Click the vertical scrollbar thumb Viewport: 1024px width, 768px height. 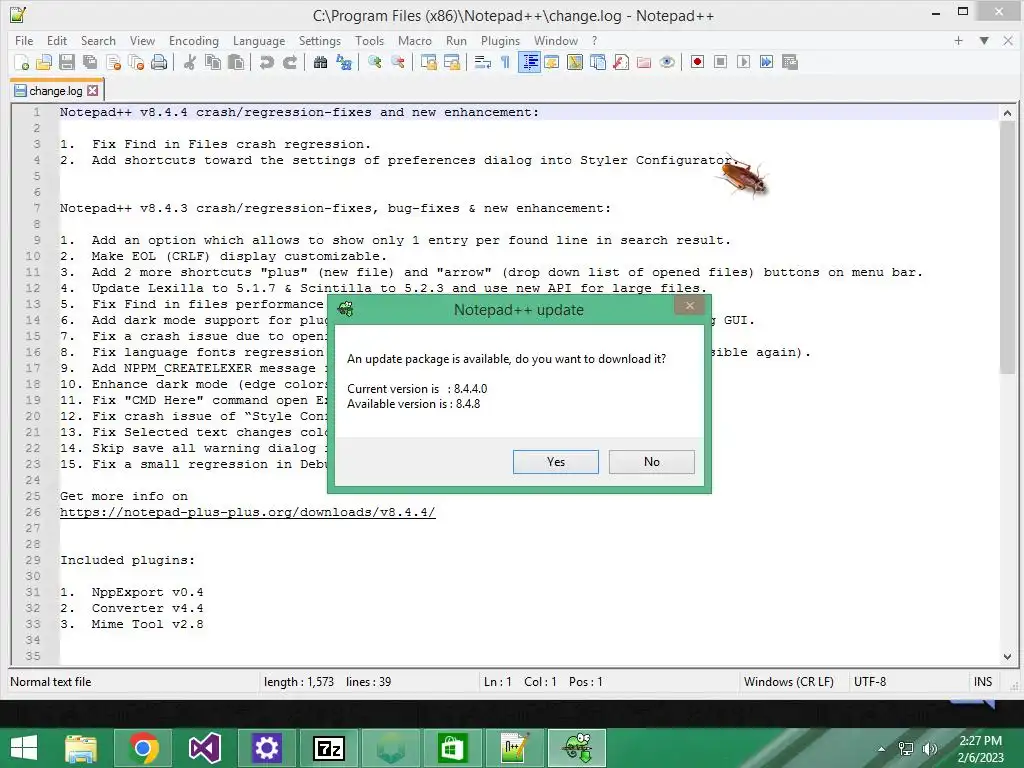point(1007,249)
